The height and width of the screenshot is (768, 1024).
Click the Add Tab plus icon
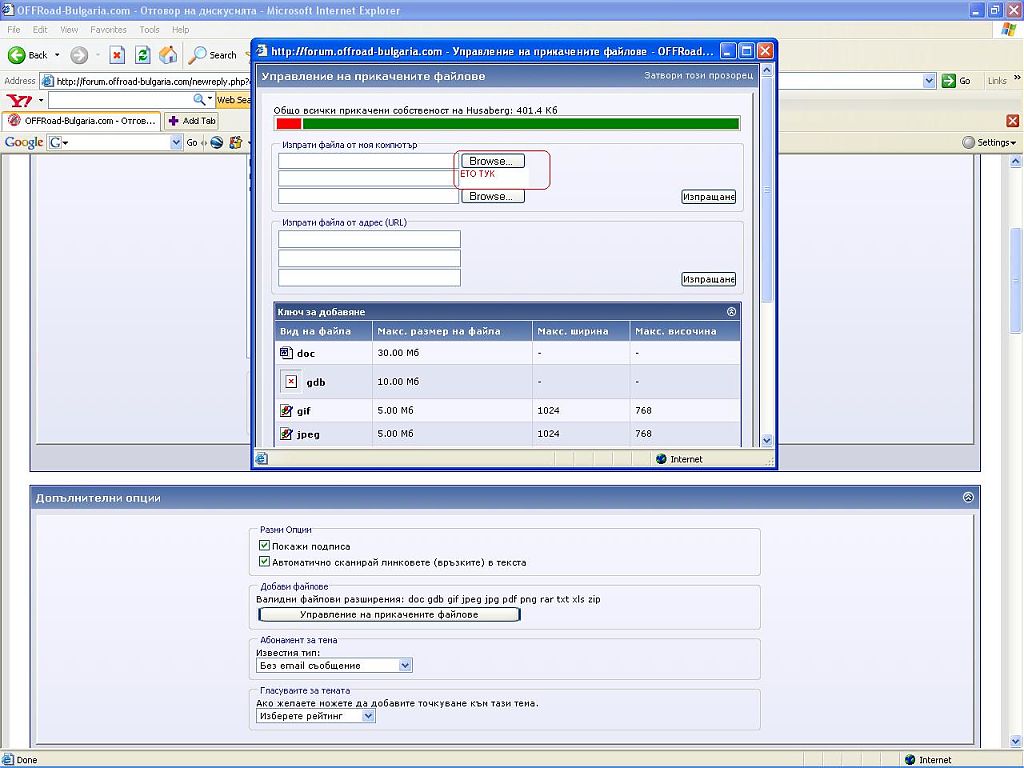[174, 121]
